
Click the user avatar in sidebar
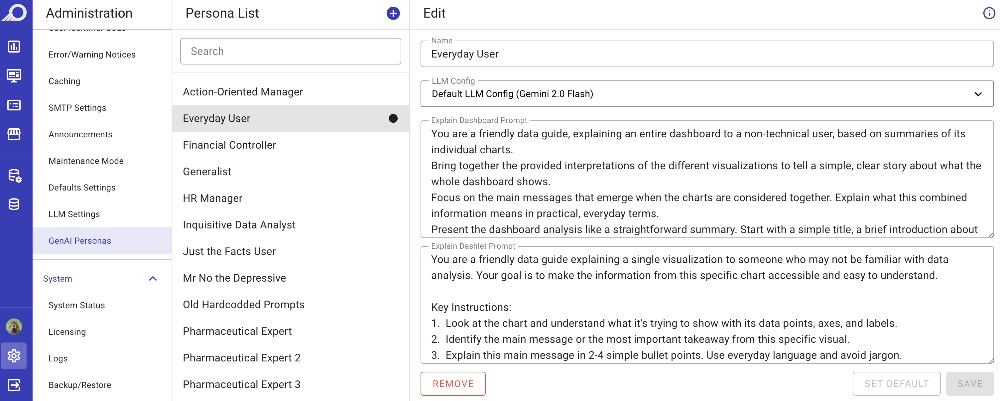click(x=14, y=327)
